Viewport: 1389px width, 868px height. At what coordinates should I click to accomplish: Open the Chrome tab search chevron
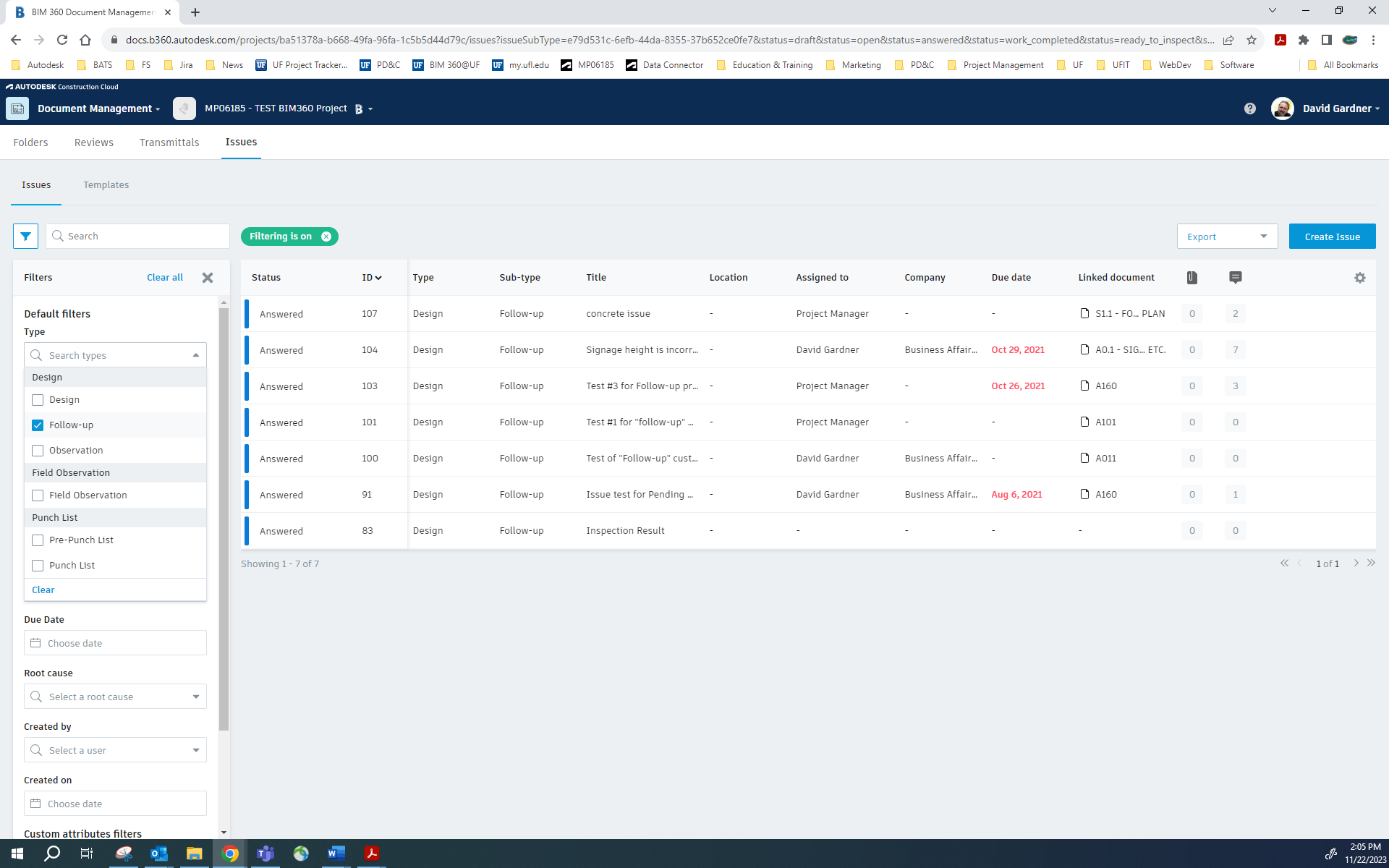[x=1272, y=11]
